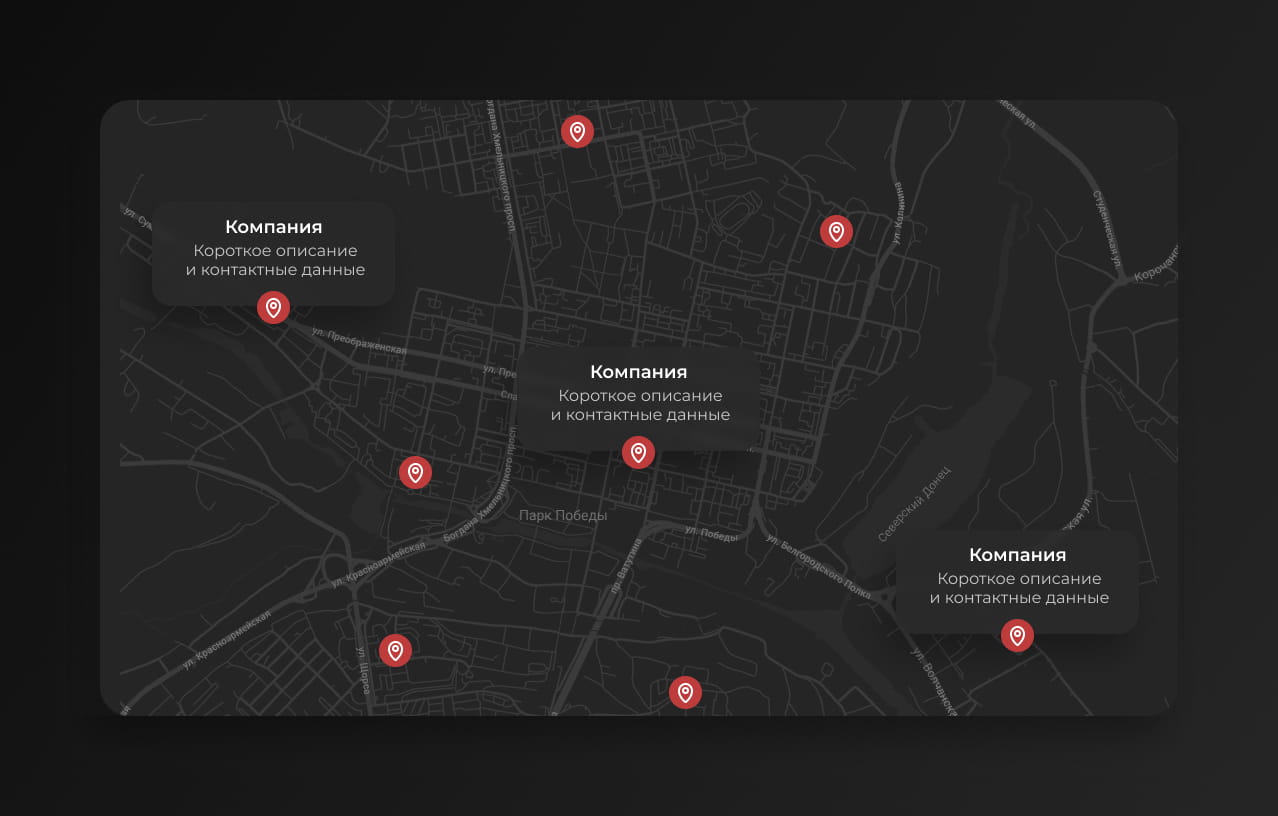
Task: Open the leftmost Компания card title
Action: pos(273,227)
